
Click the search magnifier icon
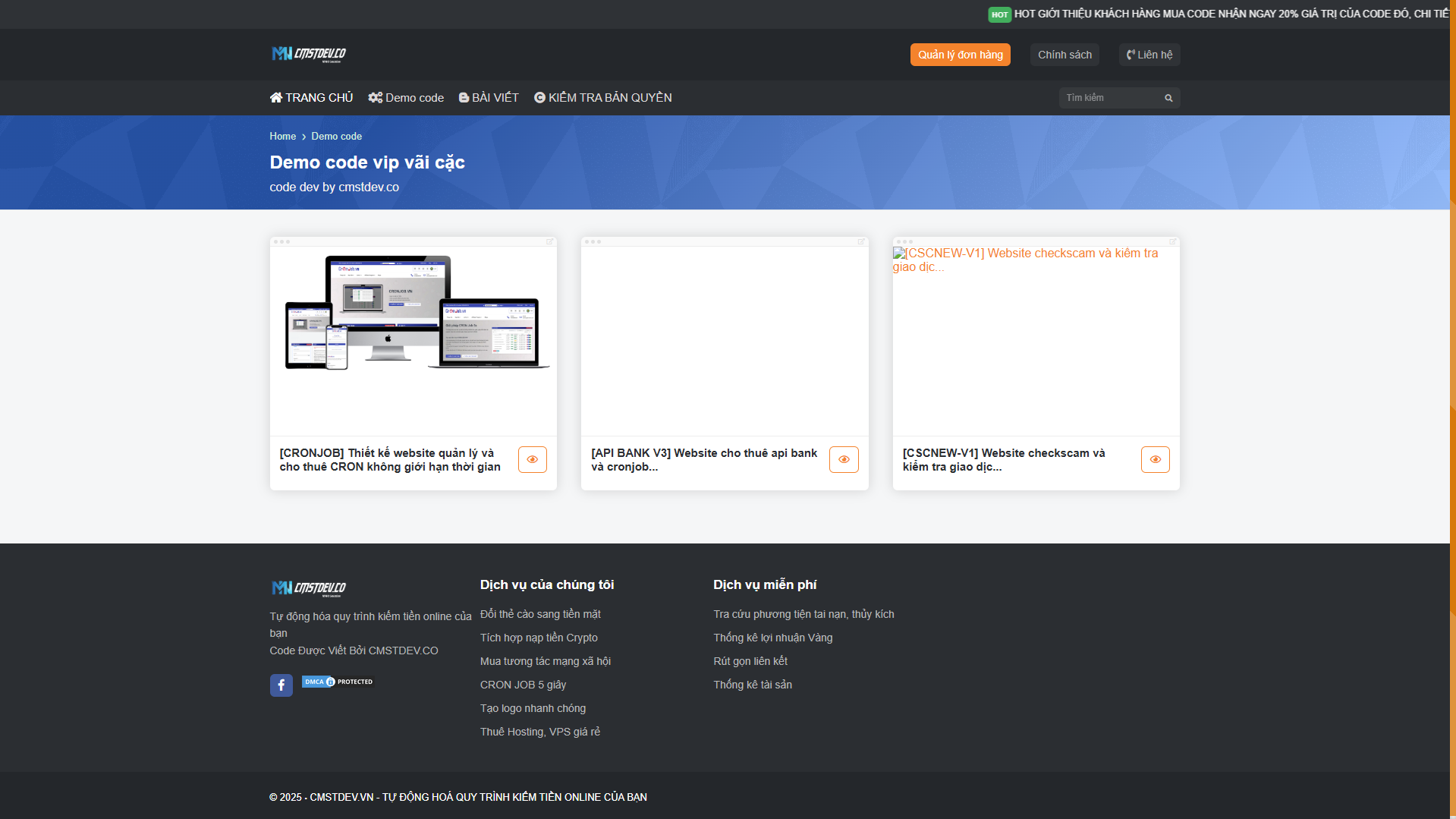point(1168,98)
